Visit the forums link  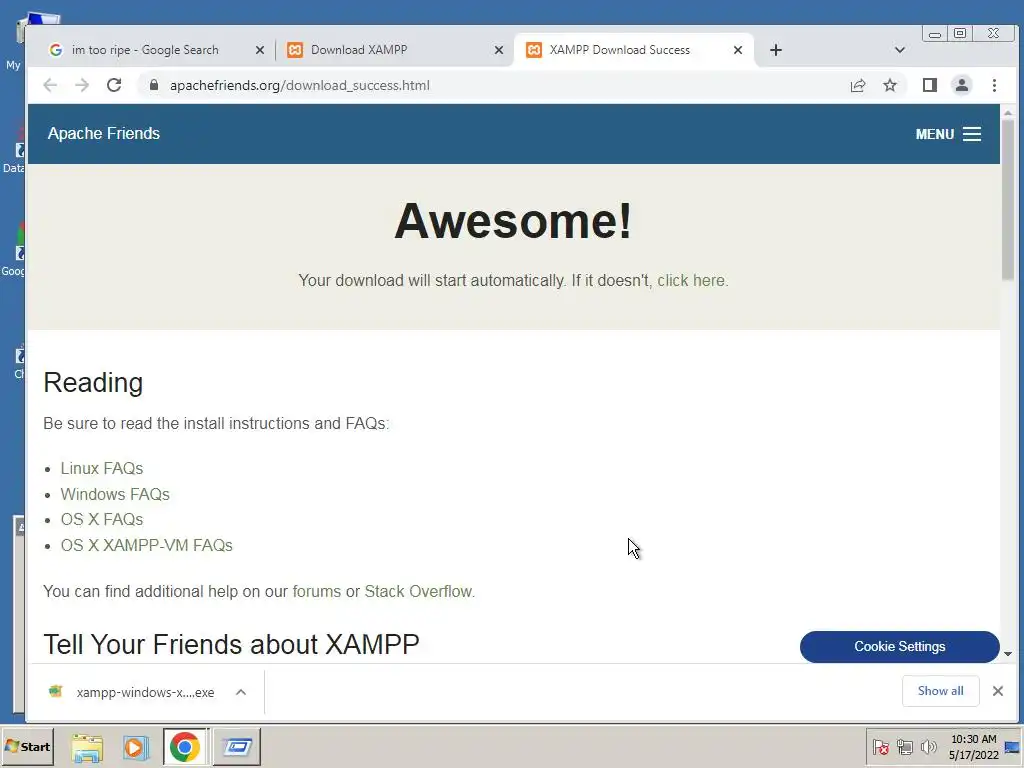coord(317,592)
